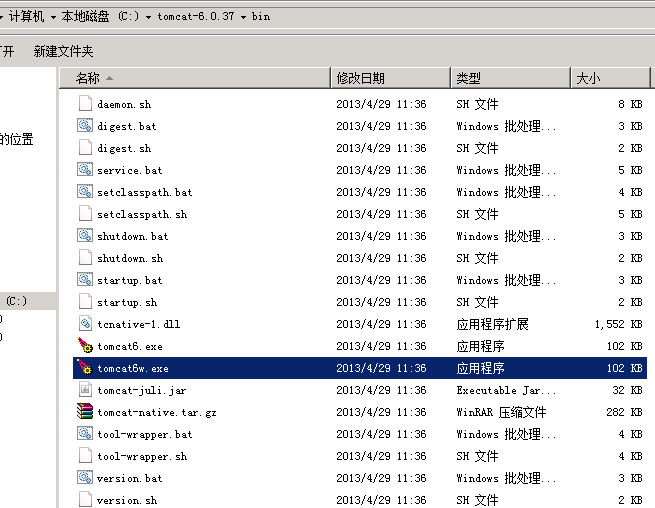Go to tomcat-6.0.37 breadcrumb segment
This screenshot has width=655, height=508.
pyautogui.click(x=195, y=17)
